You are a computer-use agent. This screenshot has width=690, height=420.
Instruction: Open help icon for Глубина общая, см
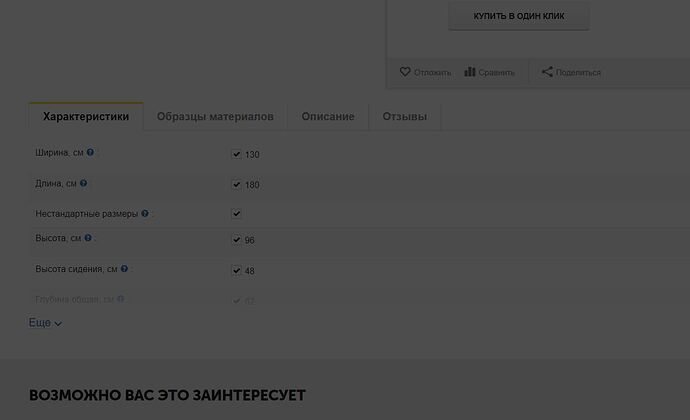tap(121, 298)
